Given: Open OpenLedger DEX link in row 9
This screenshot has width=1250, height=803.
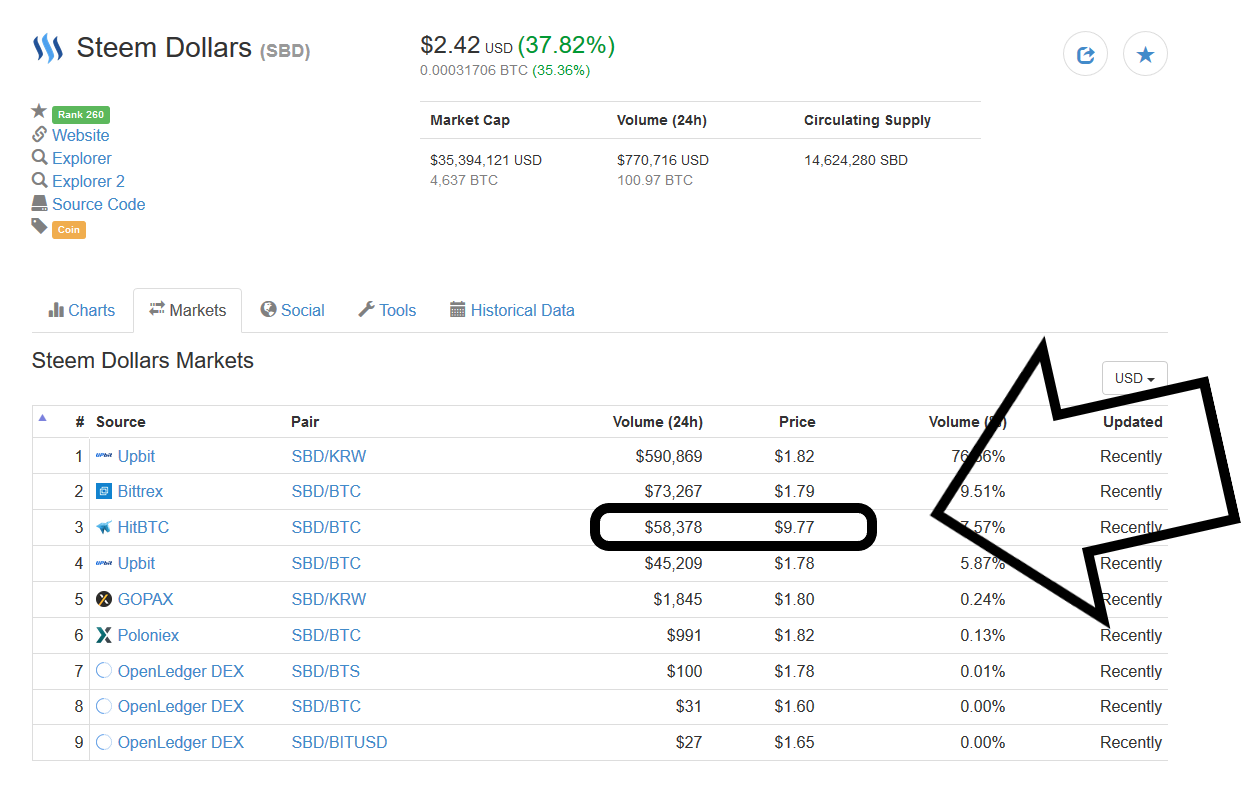Looking at the screenshot, I should point(181,742).
